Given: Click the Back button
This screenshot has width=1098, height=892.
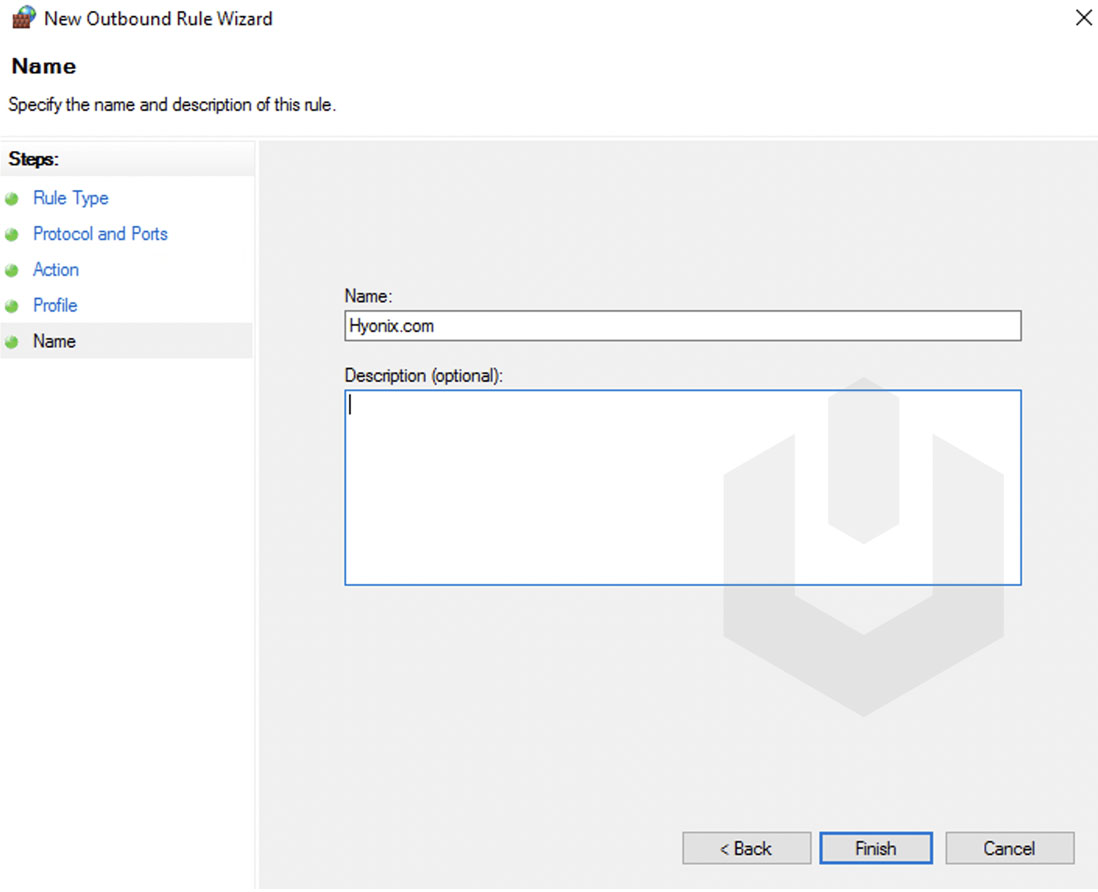Looking at the screenshot, I should [746, 848].
